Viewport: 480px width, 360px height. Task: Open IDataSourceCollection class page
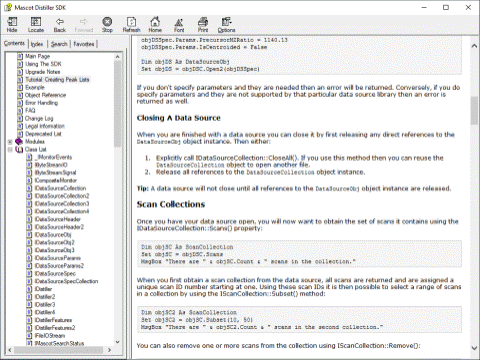coord(60,188)
